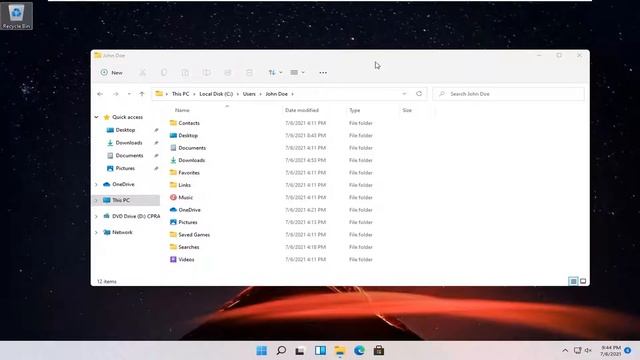Click the Rename icon in the toolbar
The image size is (640, 360).
click(x=207, y=73)
